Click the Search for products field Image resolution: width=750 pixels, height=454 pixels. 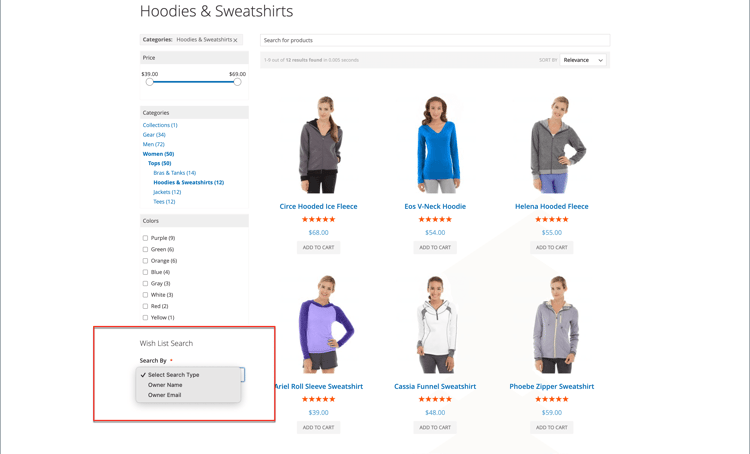[435, 40]
